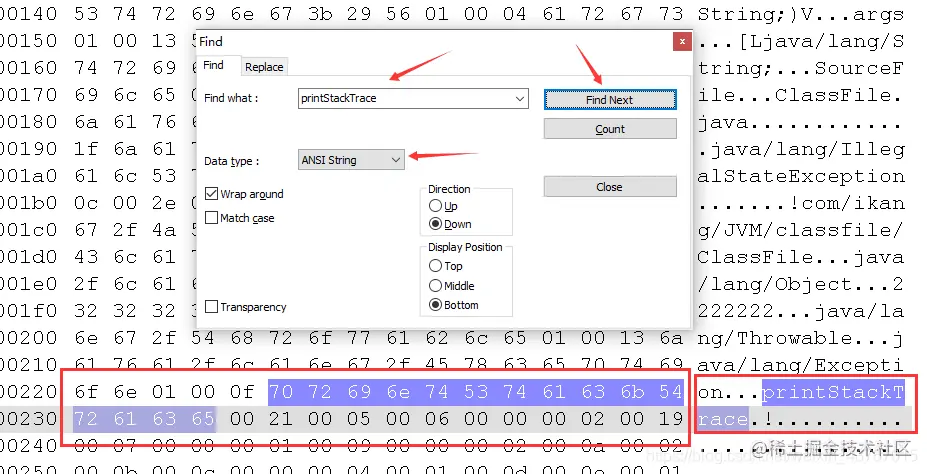Select the Up direction radio button
Viewport: 927px width, 474px height.
point(435,206)
